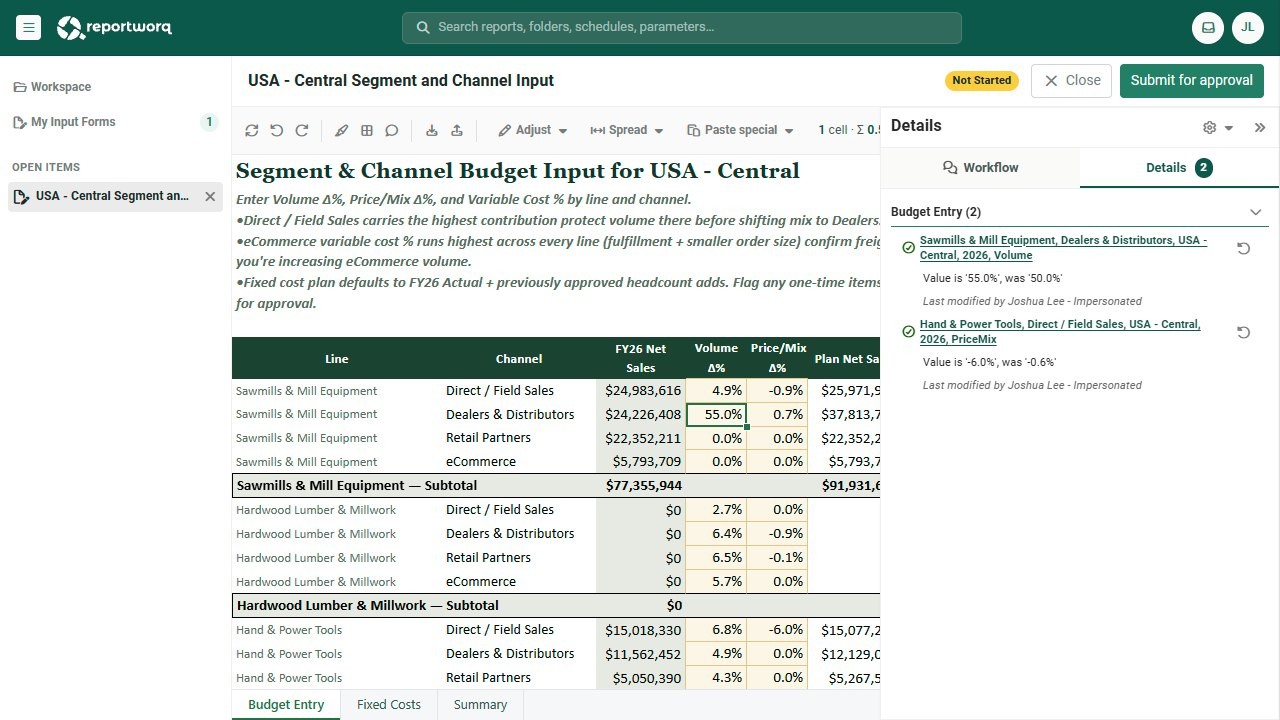Open the Sawmills & Mill Equipment Volume change link

[x=1063, y=248]
